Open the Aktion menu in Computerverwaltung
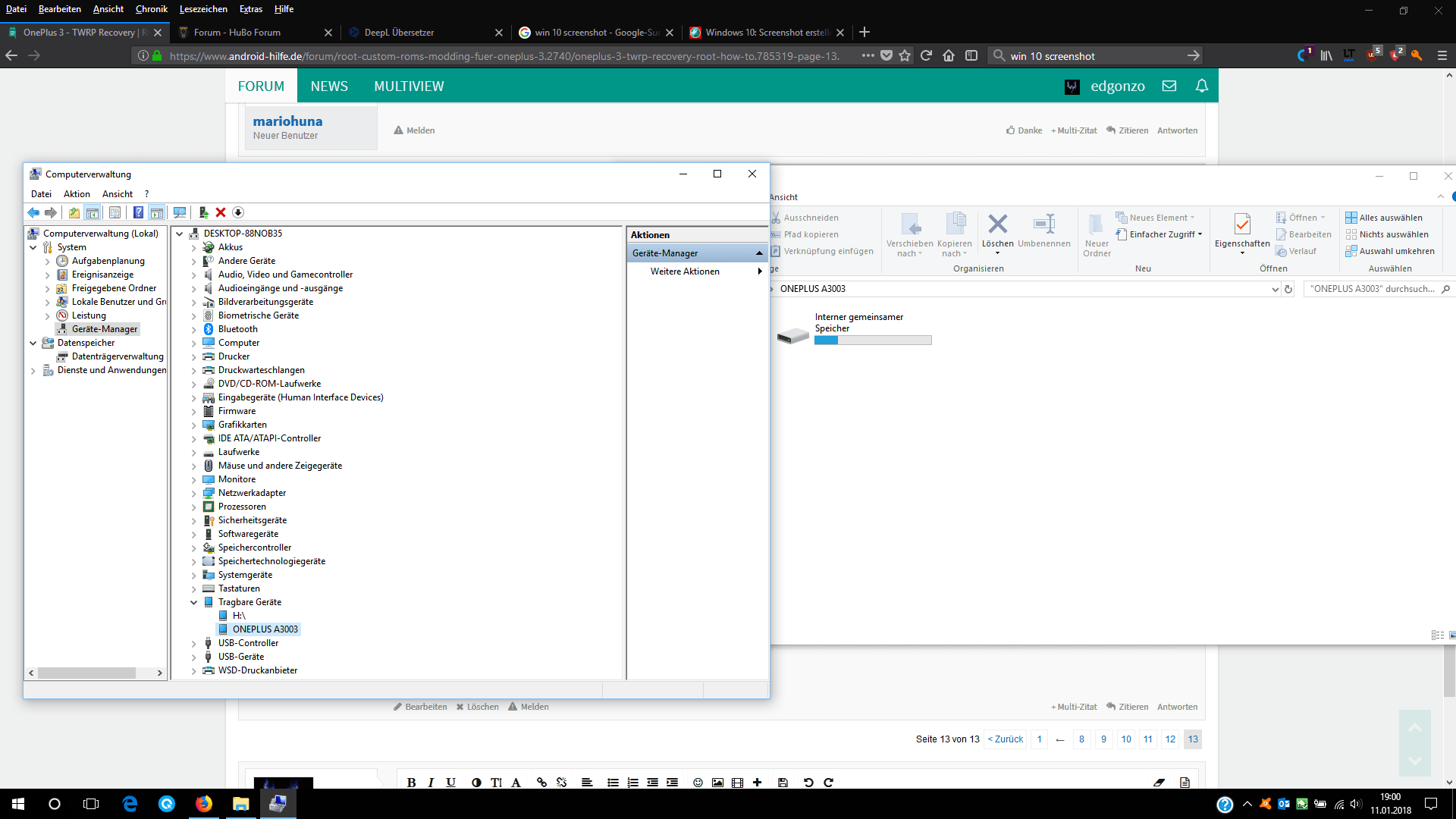This screenshot has height=819, width=1456. coord(77,194)
